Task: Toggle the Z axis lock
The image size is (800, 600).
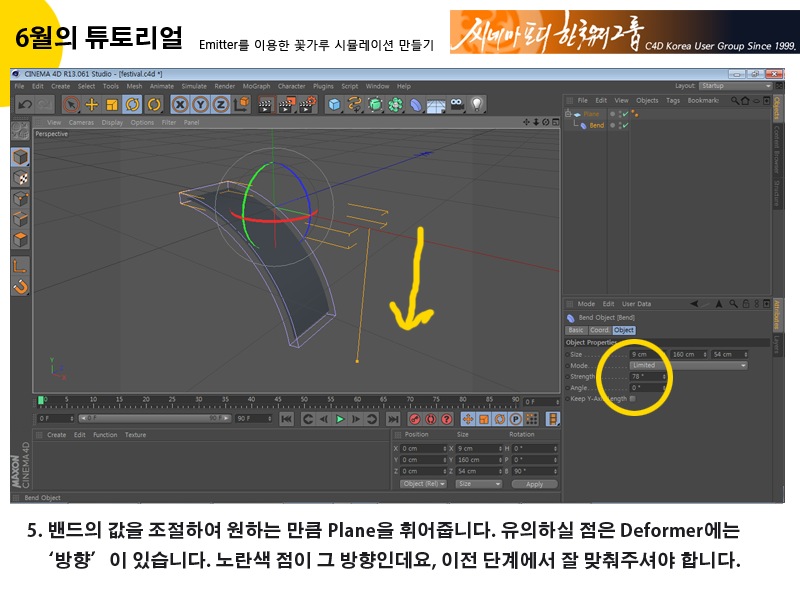Action: tap(220, 105)
